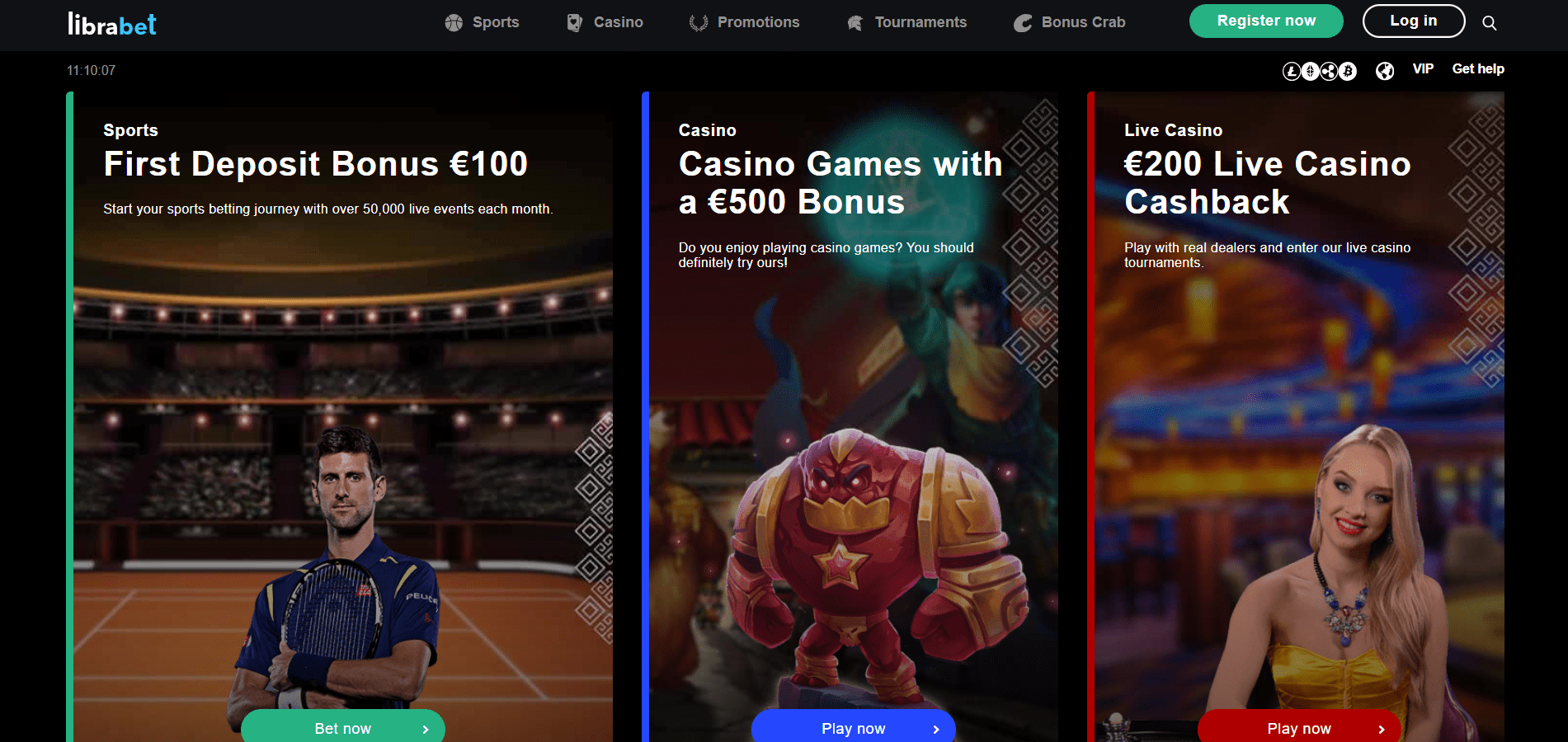Click the Log in button
Viewport: 1568px width, 742px height.
click(1414, 21)
